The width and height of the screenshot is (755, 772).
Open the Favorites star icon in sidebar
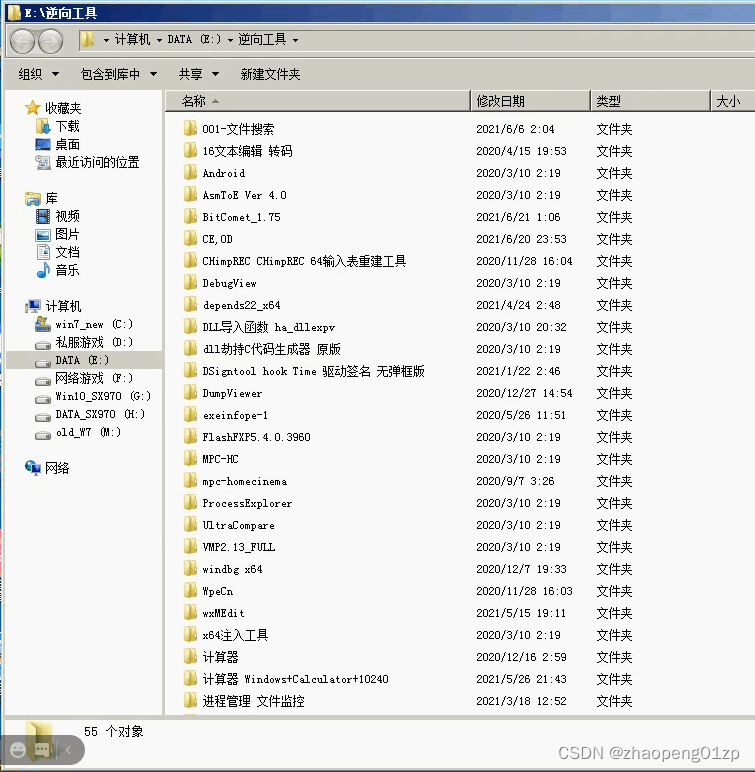[33, 107]
